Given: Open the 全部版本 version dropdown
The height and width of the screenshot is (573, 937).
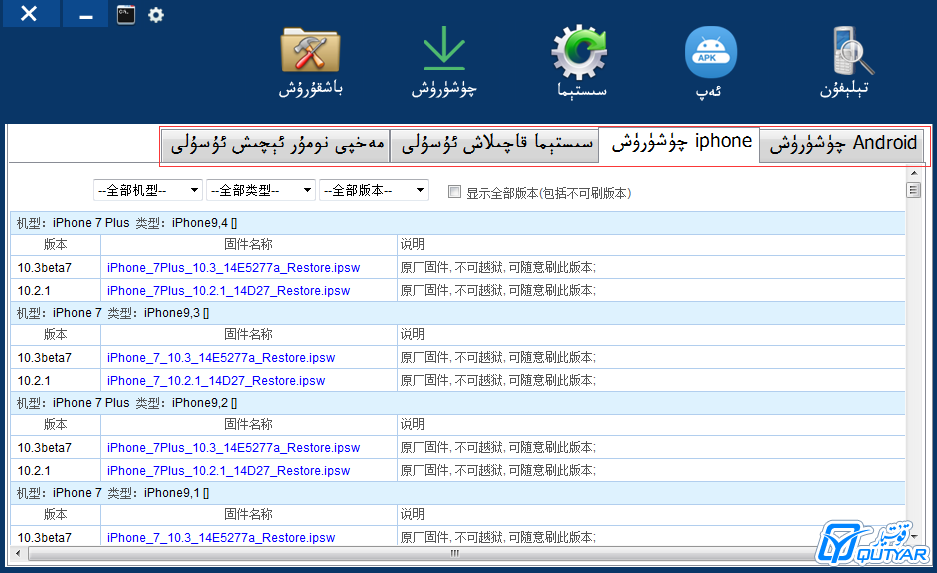Looking at the screenshot, I should point(373,190).
